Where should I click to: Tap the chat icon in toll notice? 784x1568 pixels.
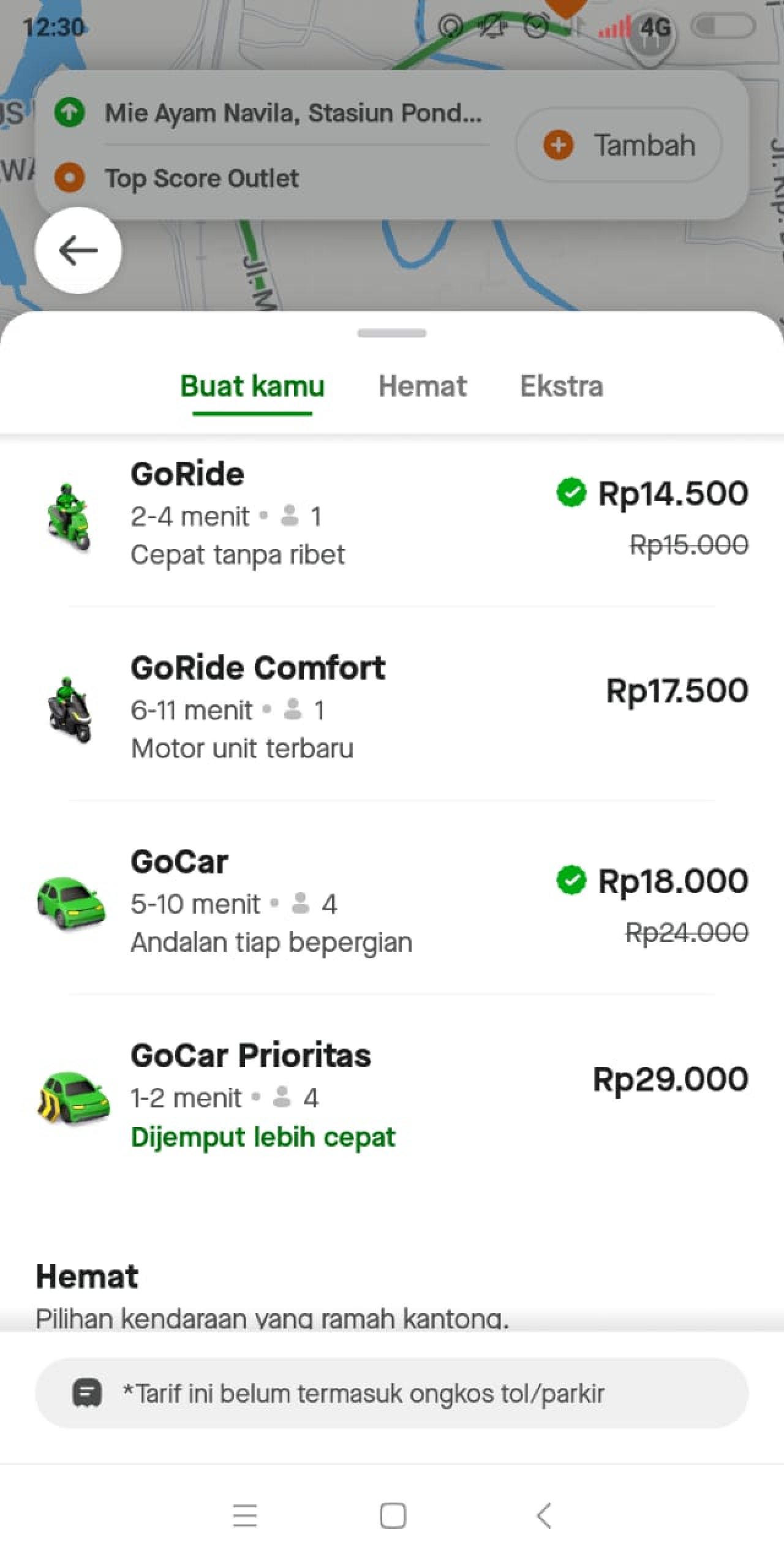tap(87, 1393)
